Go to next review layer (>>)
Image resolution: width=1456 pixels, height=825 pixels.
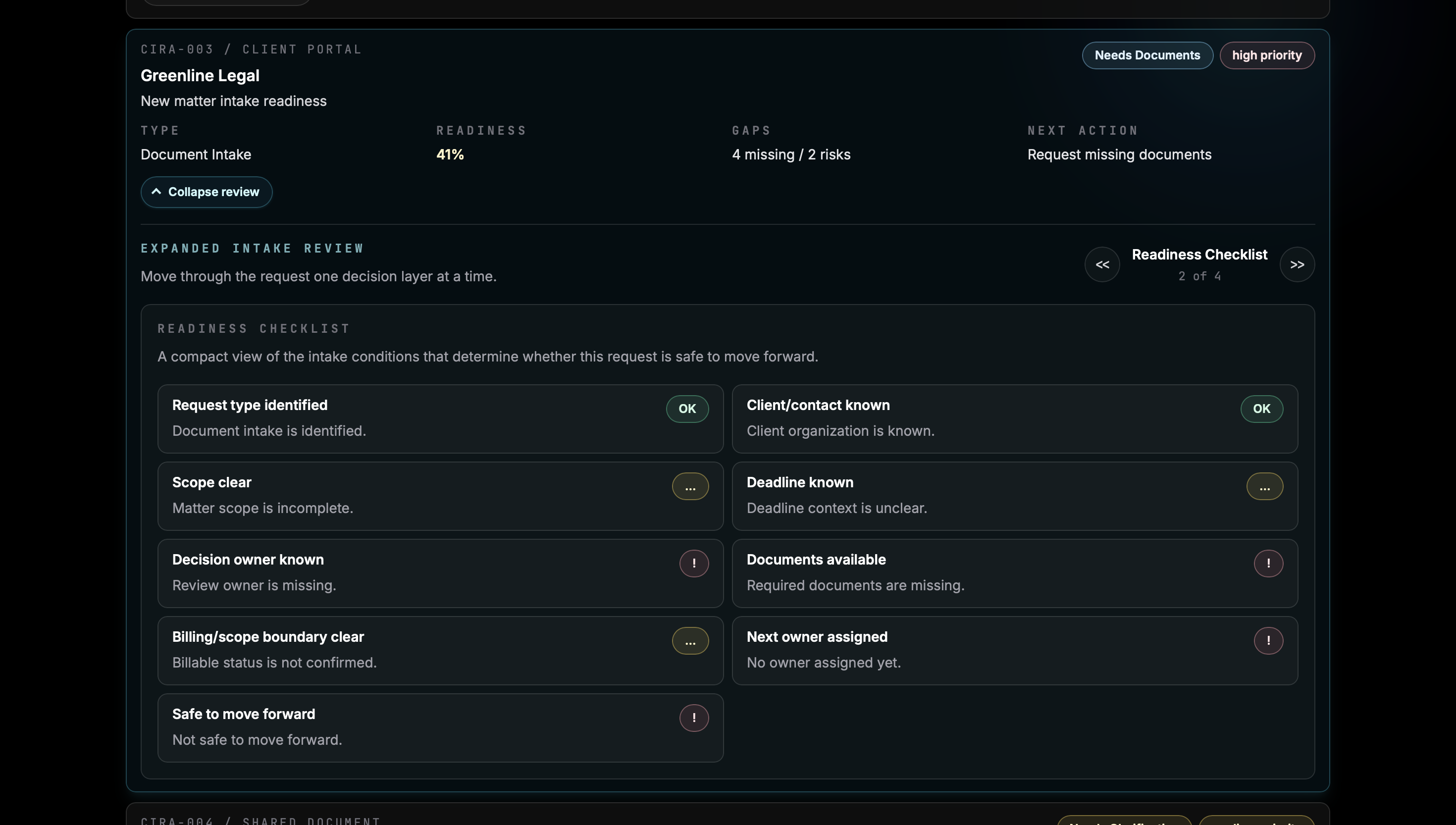[x=1297, y=264]
